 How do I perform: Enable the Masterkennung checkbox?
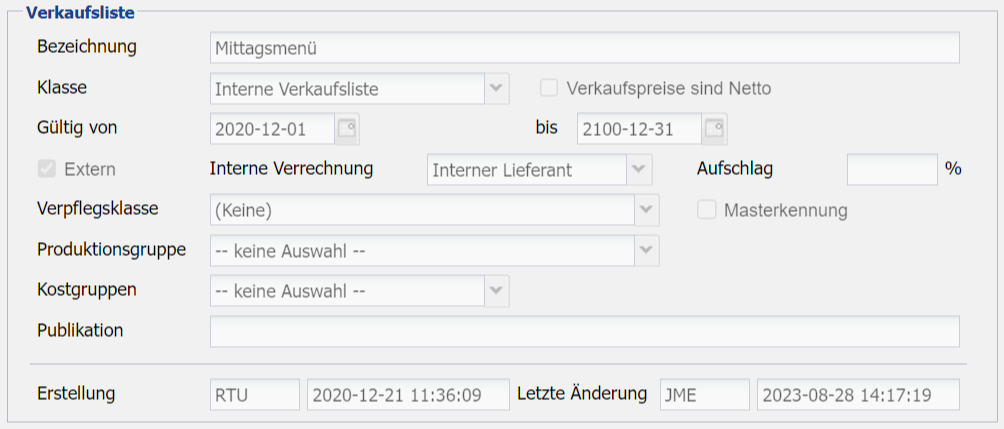(707, 210)
